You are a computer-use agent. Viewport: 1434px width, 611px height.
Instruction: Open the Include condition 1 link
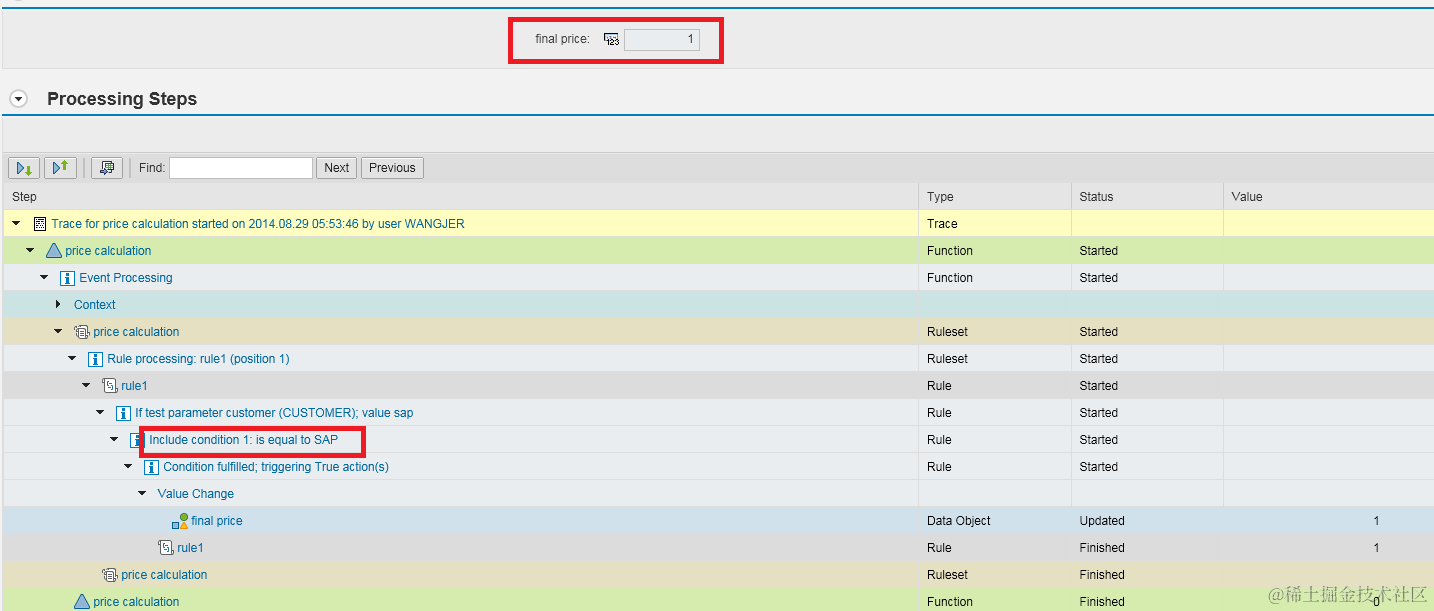(x=244, y=440)
